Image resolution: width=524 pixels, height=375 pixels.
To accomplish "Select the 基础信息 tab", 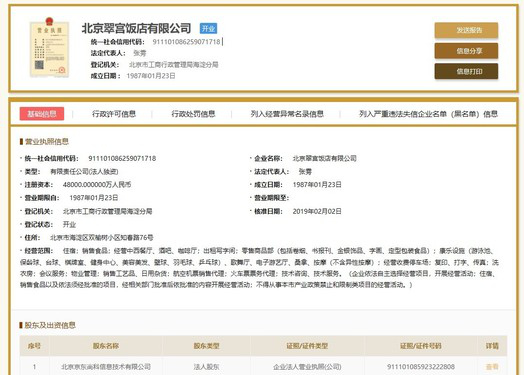I will point(42,114).
